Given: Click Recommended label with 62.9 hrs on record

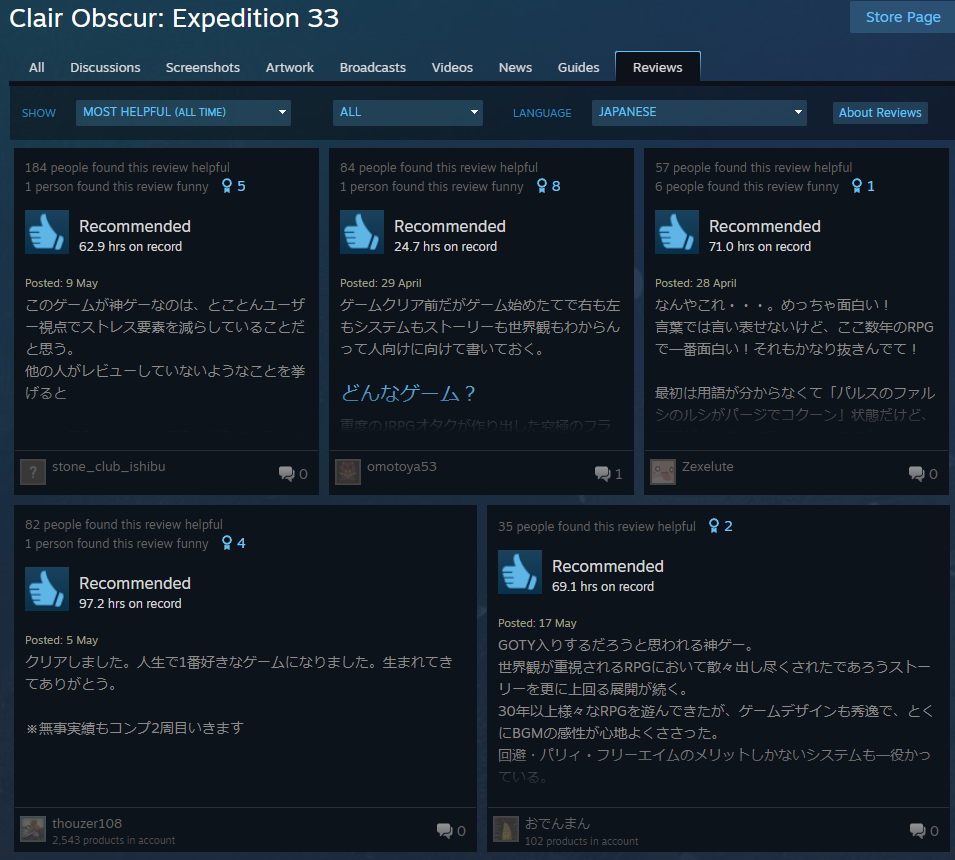Looking at the screenshot, I should coord(135,227).
